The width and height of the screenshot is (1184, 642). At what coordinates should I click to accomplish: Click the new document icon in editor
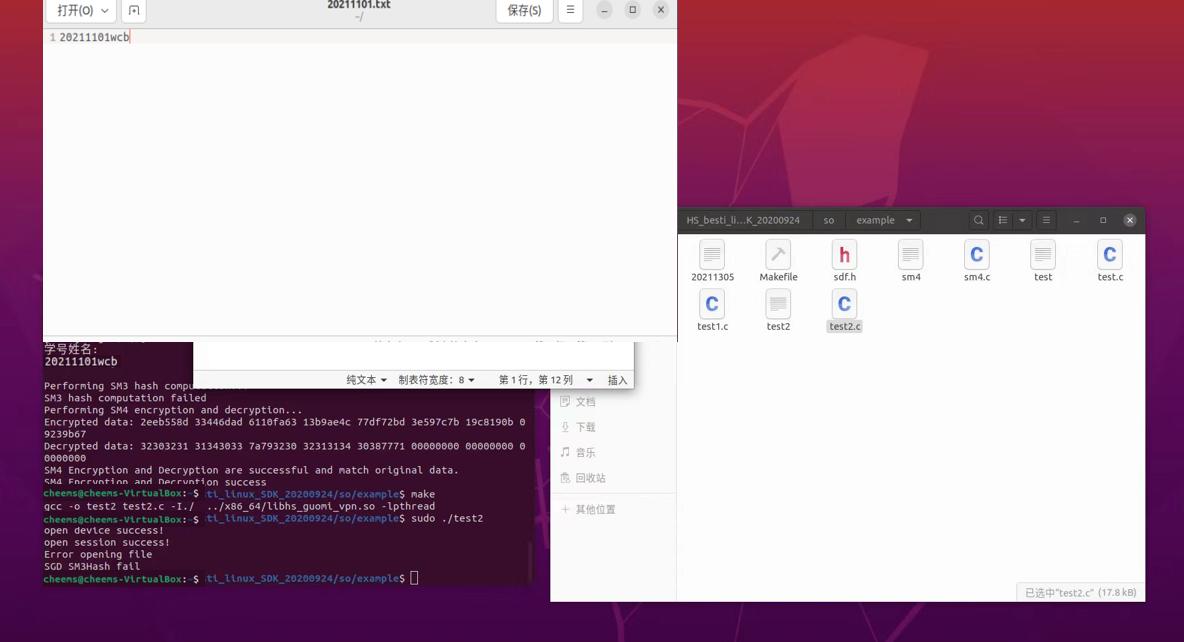(134, 10)
